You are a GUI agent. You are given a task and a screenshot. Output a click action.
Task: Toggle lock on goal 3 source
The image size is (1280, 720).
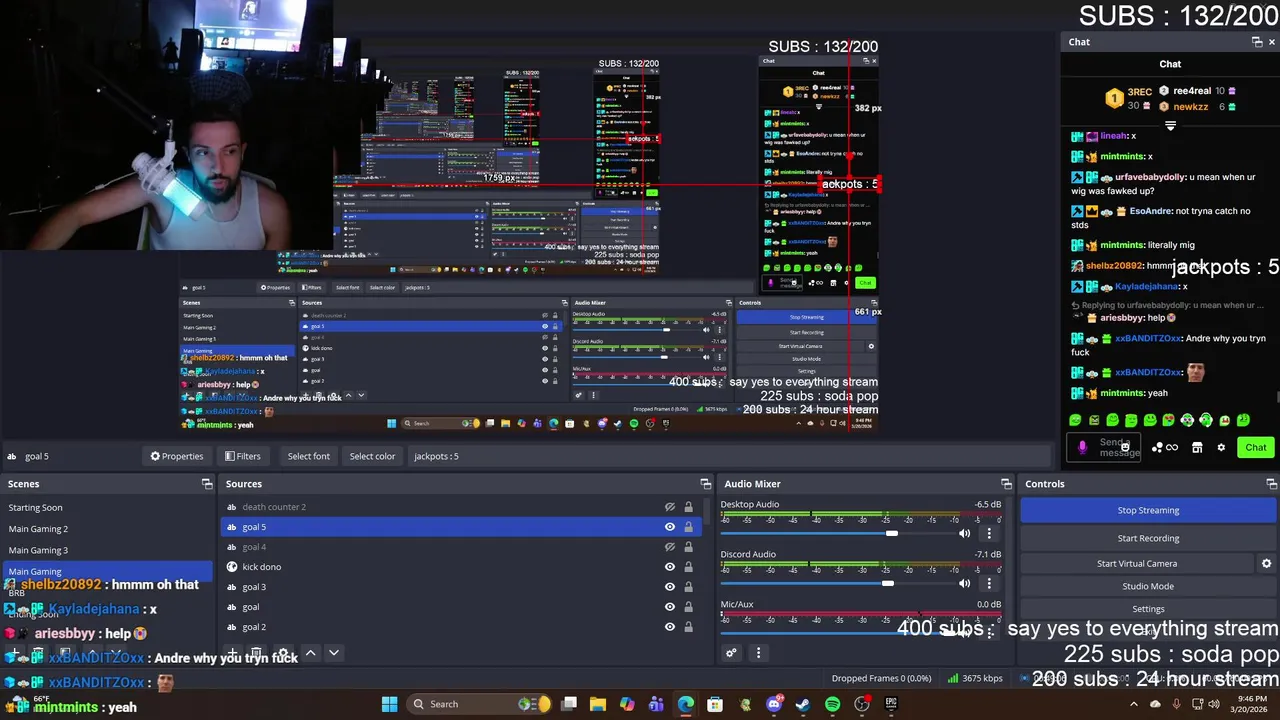[688, 587]
